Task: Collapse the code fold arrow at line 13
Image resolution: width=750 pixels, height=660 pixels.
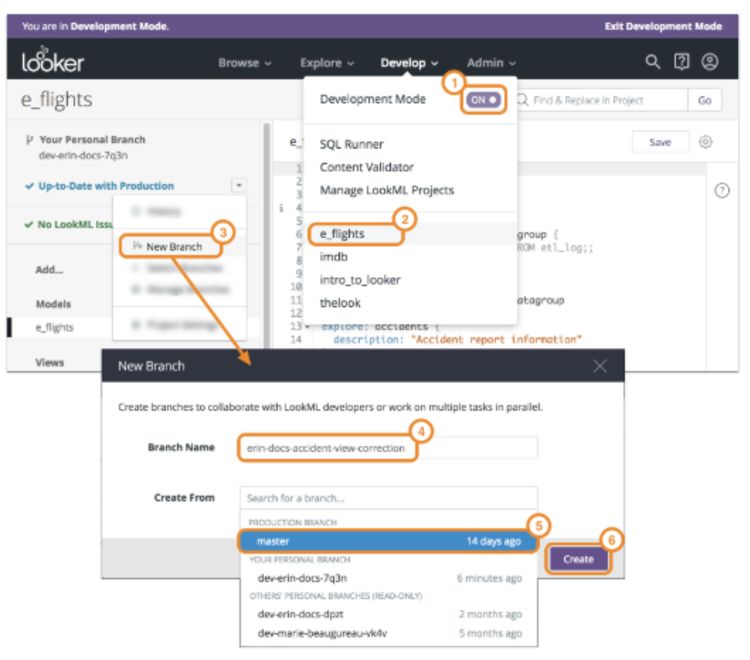Action: point(307,327)
